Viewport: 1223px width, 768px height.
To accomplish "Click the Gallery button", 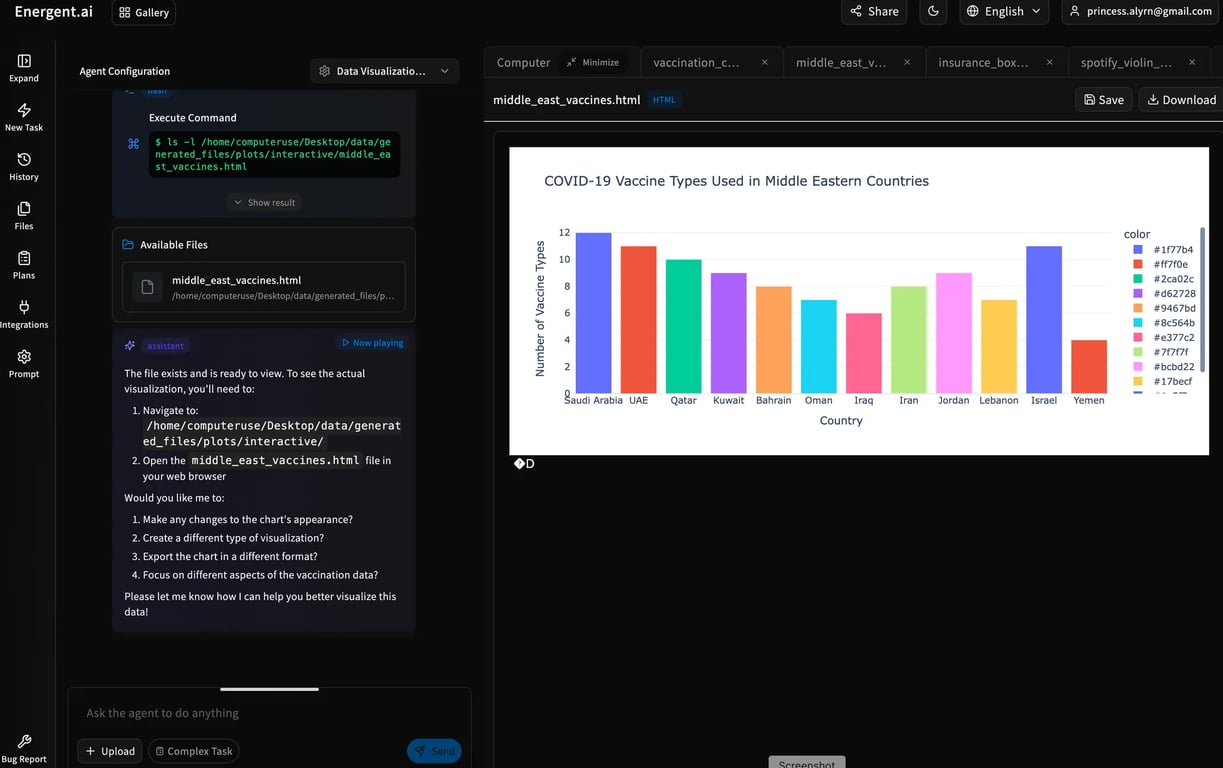I will pyautogui.click(x=144, y=13).
